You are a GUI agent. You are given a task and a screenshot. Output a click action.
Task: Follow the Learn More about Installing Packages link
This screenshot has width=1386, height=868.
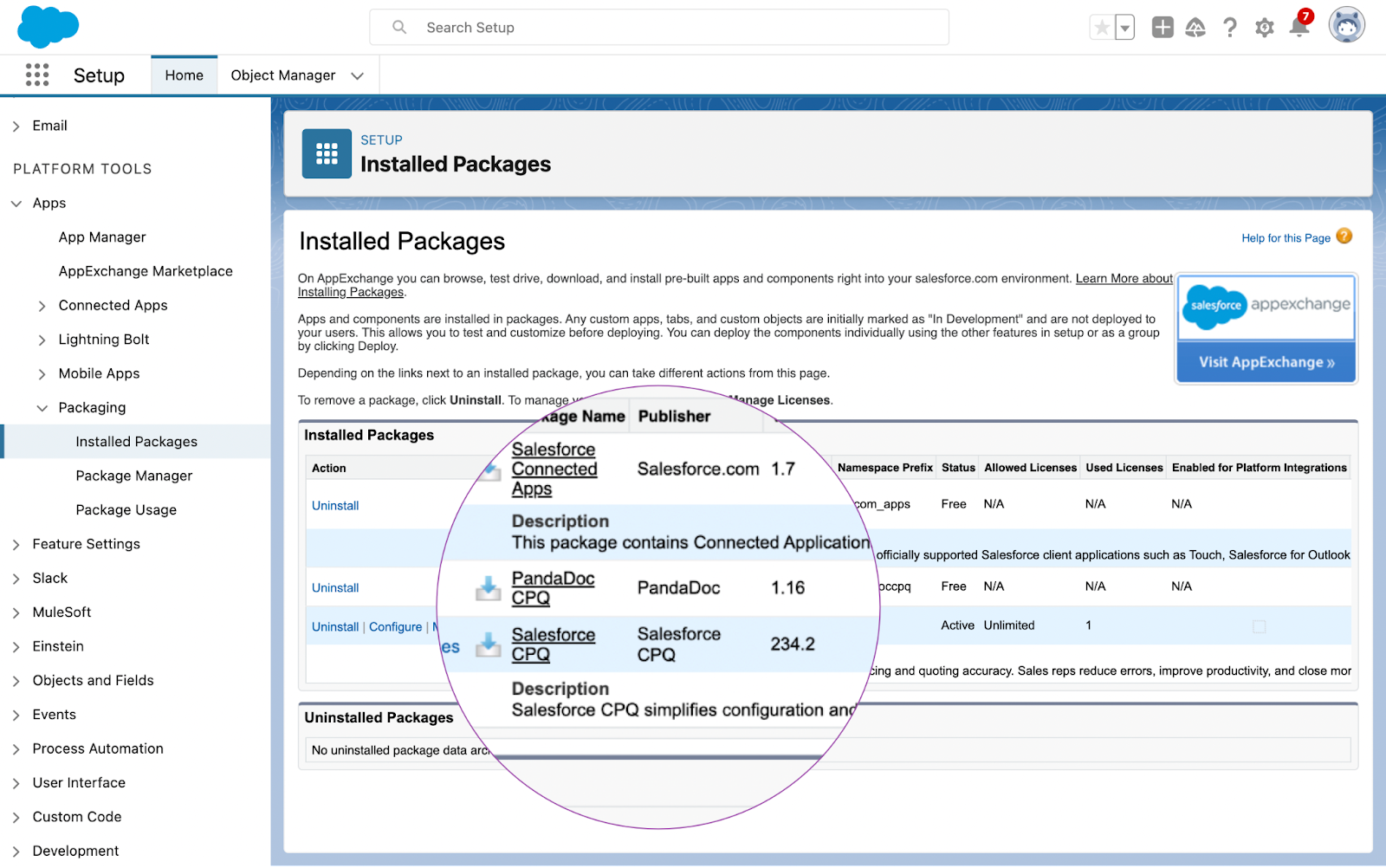point(1124,279)
